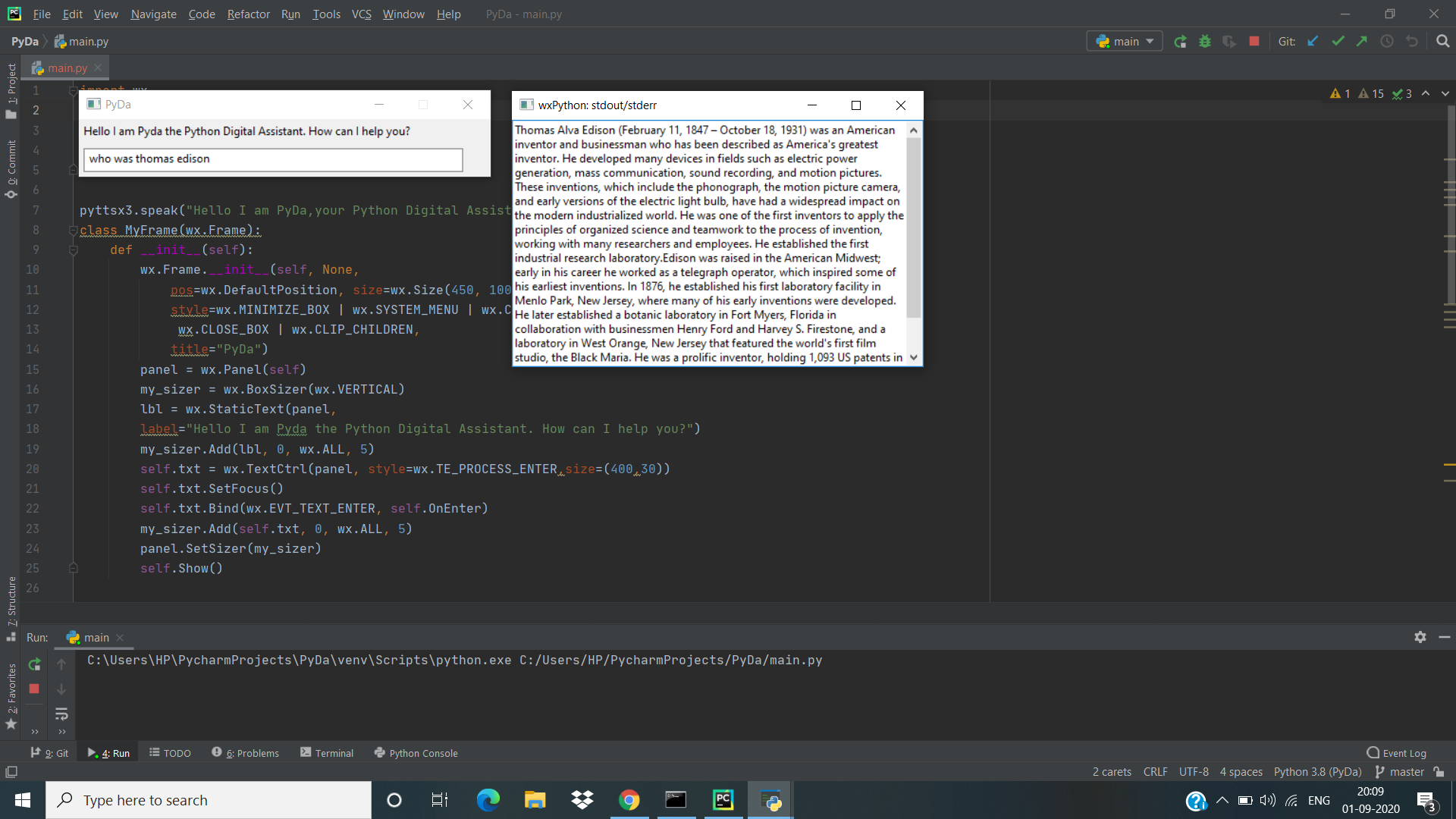The height and width of the screenshot is (819, 1456).
Task: Click PyDa breadcrumb in navigation bar
Action: [24, 42]
